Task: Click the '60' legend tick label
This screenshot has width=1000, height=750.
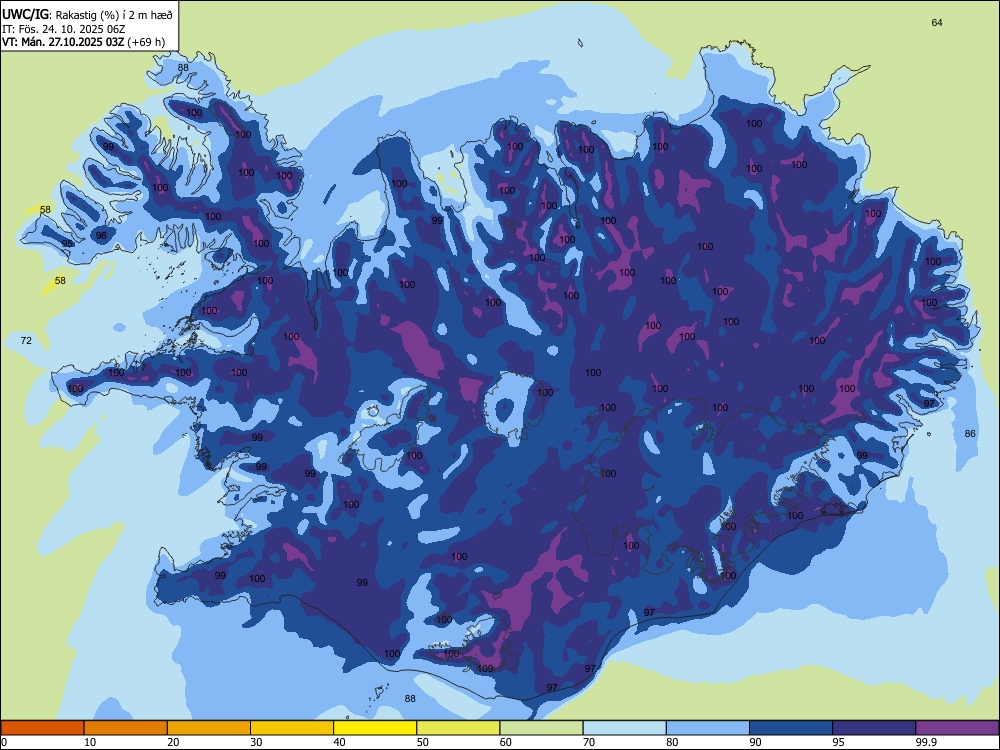Action: [506, 742]
